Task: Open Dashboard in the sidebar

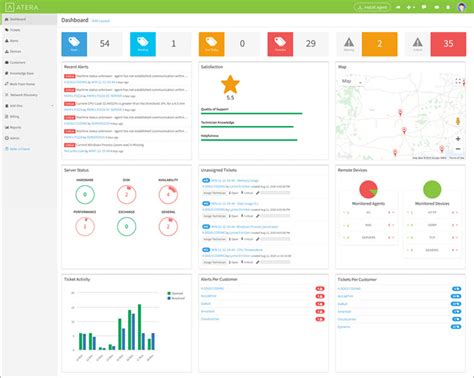Action: pyautogui.click(x=29, y=19)
